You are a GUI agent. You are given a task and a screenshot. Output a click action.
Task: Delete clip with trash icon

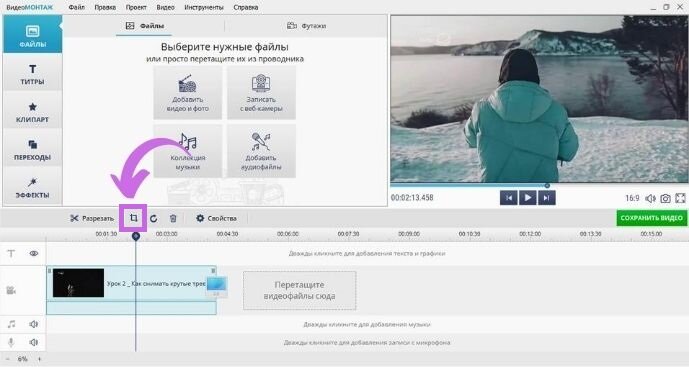tap(173, 218)
